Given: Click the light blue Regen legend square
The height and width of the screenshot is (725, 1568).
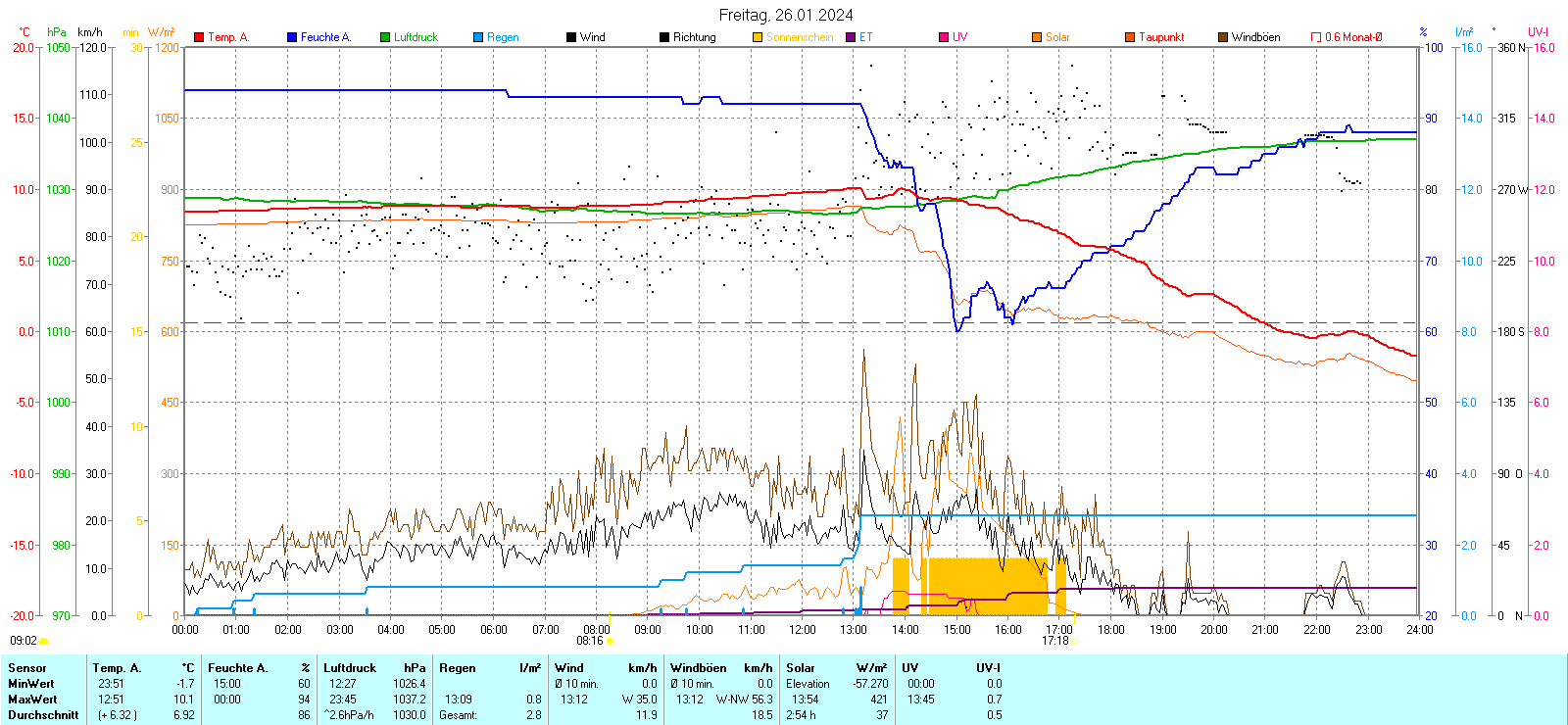Looking at the screenshot, I should pos(478,37).
